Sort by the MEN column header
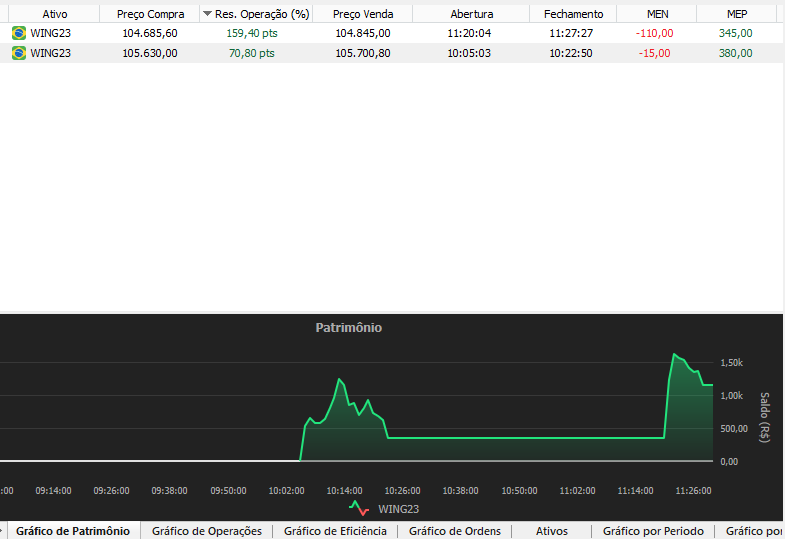This screenshot has width=785, height=539. coord(657,14)
